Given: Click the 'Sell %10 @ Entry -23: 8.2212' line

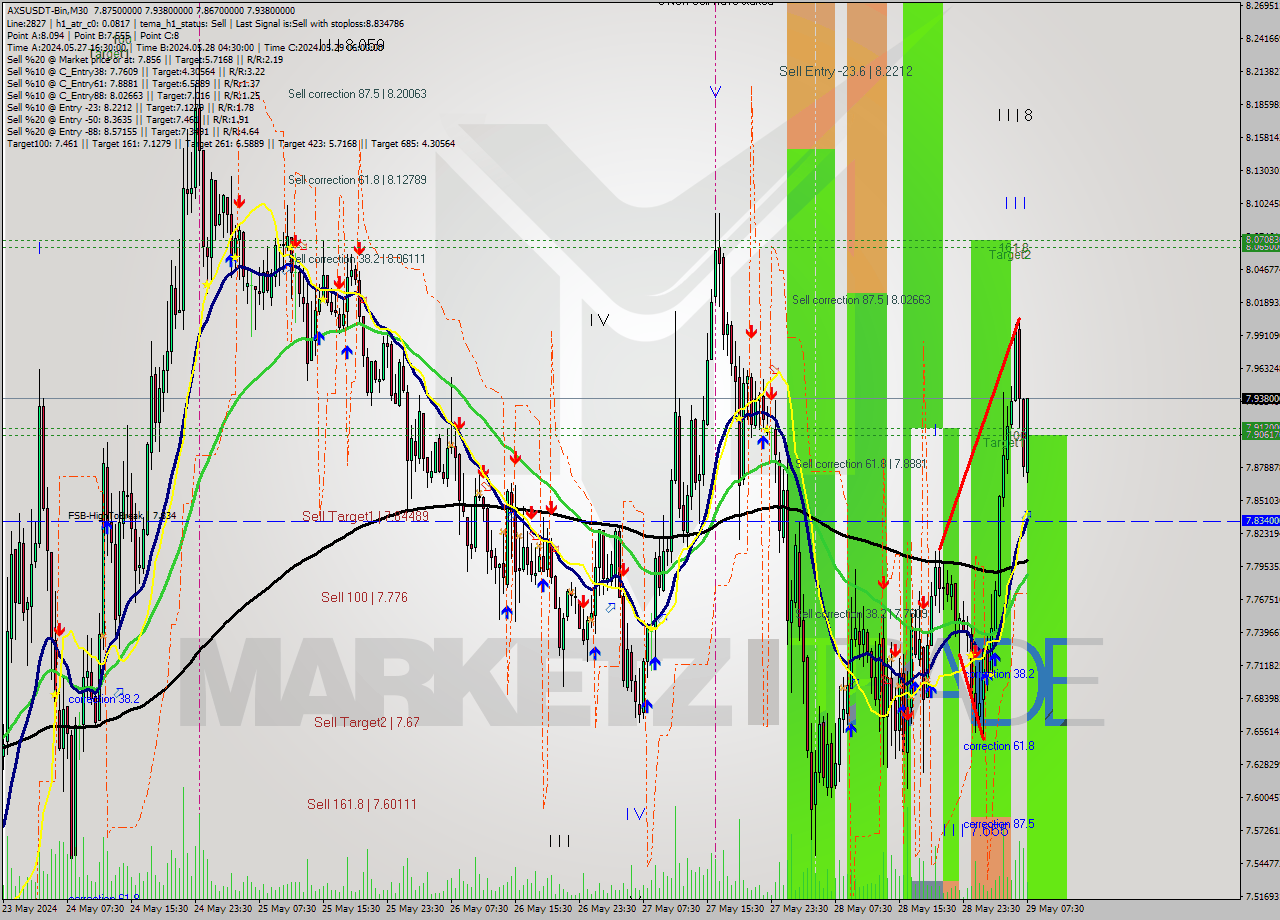Looking at the screenshot, I should 130,107.
